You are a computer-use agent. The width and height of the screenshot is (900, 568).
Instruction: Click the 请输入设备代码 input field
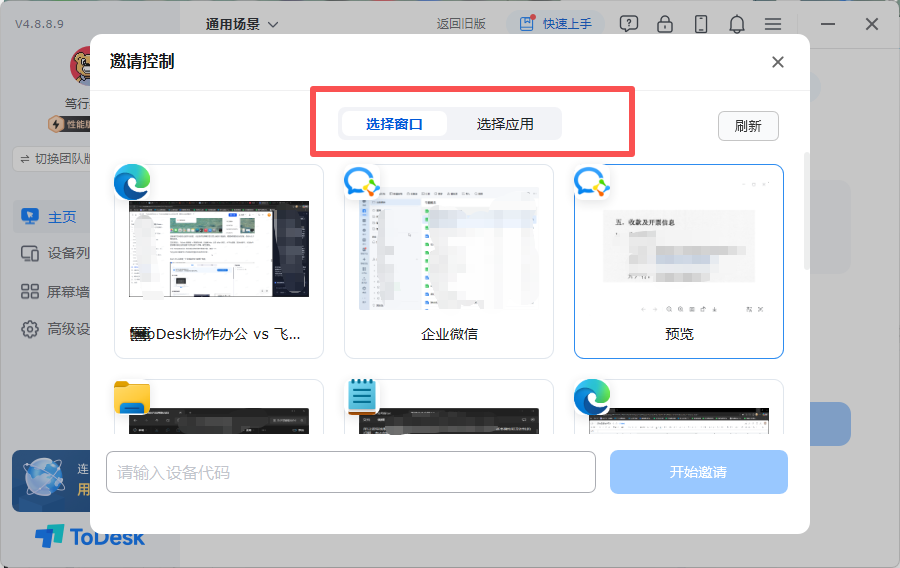click(351, 472)
